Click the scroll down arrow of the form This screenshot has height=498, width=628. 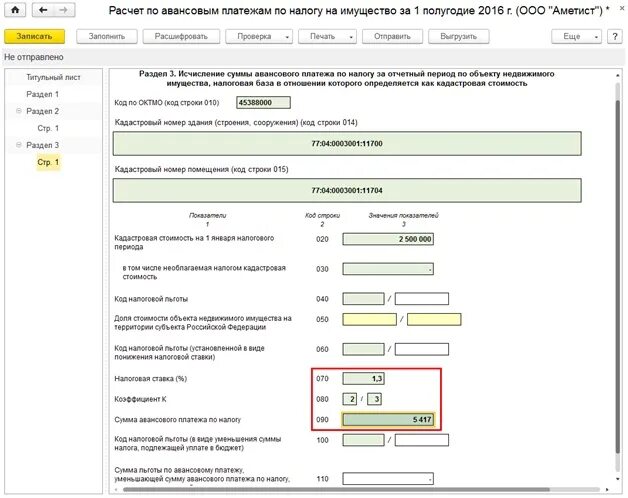coord(618,479)
